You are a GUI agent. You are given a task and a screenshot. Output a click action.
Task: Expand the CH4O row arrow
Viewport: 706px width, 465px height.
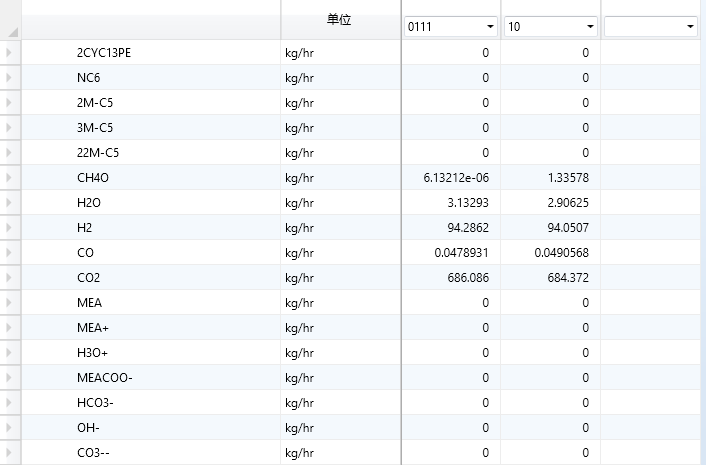point(10,178)
